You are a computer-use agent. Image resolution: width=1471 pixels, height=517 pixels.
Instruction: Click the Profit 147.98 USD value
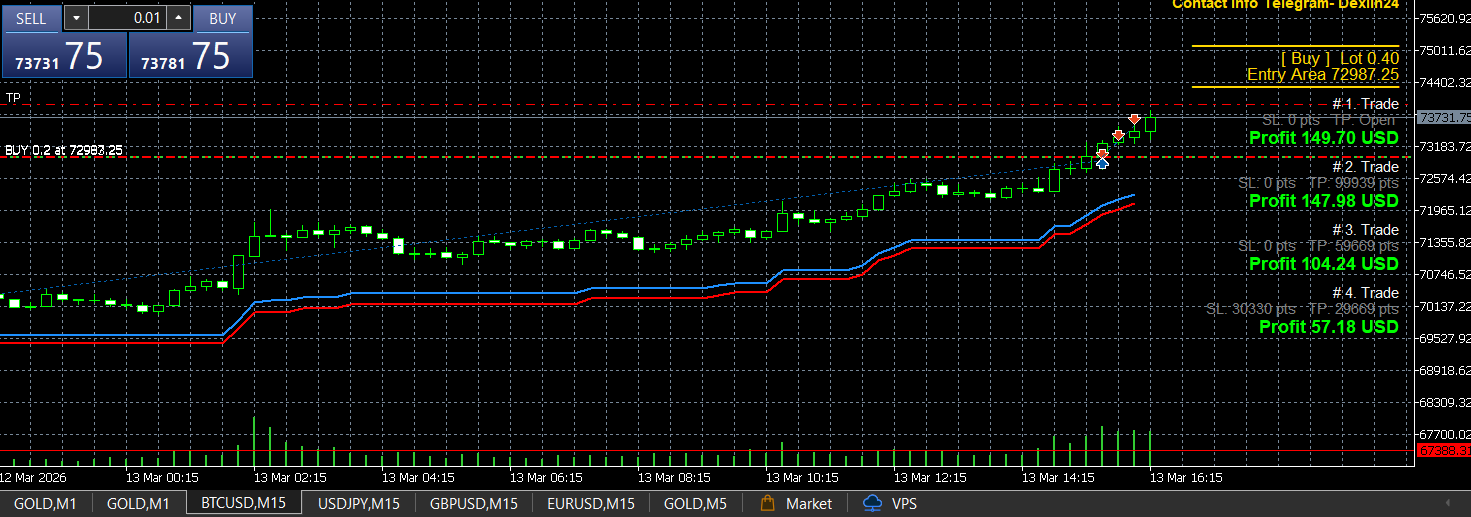(1323, 201)
